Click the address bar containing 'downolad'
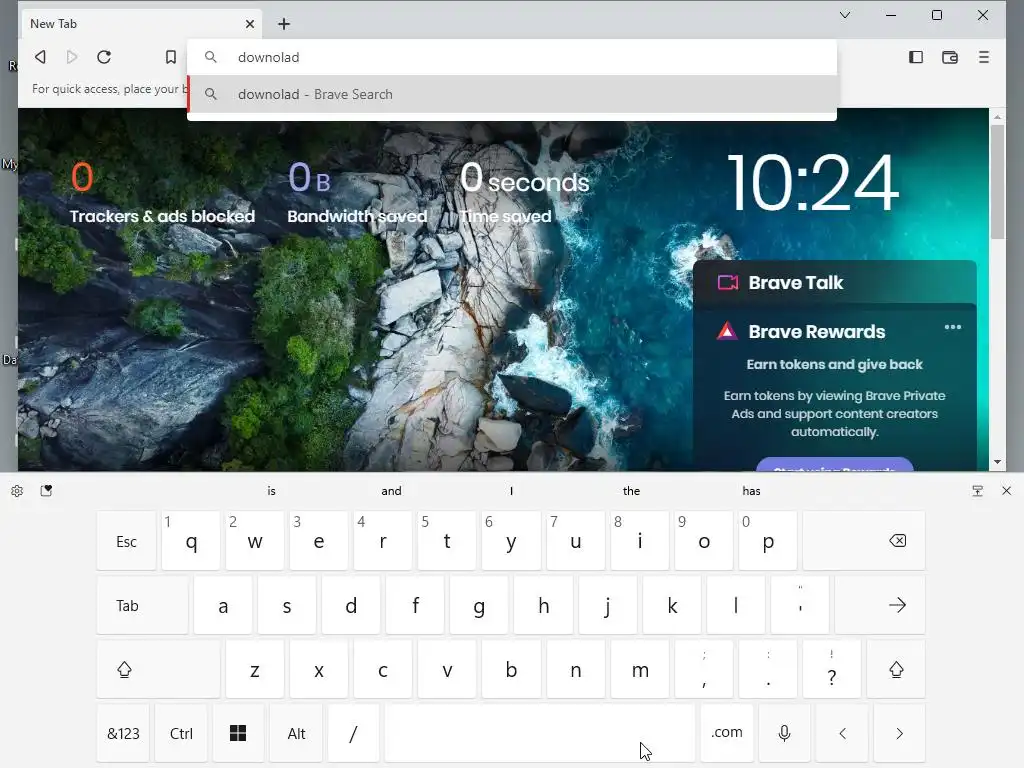Image resolution: width=1024 pixels, height=768 pixels. (x=511, y=57)
